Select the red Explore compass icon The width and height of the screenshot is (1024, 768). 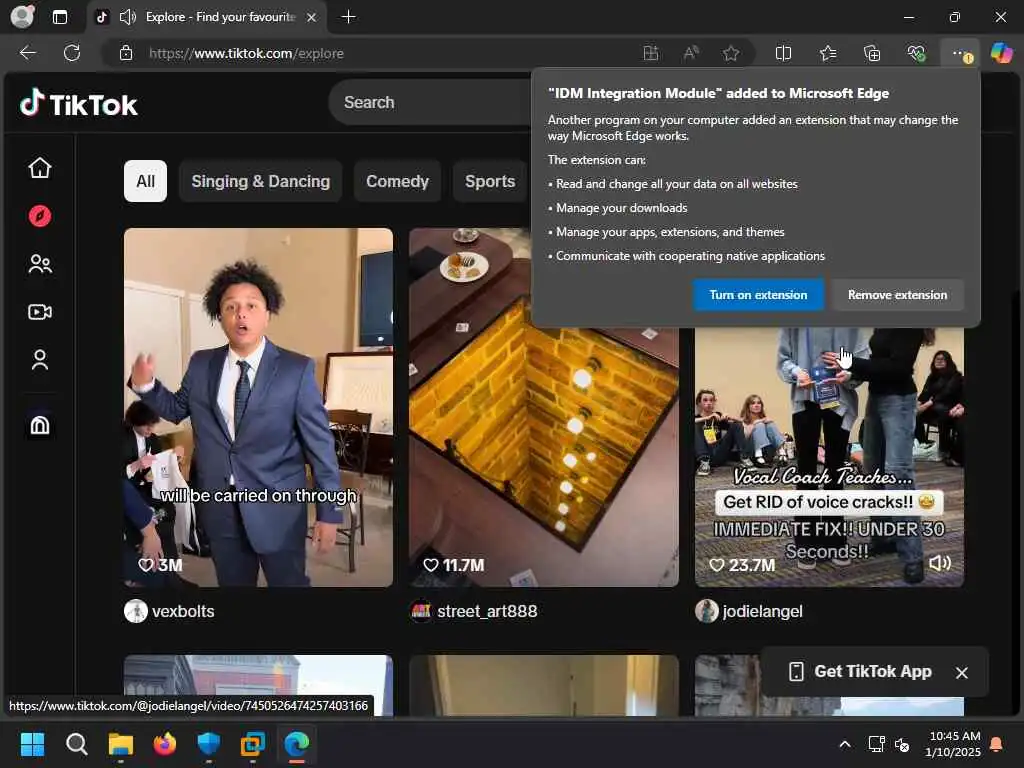(40, 216)
